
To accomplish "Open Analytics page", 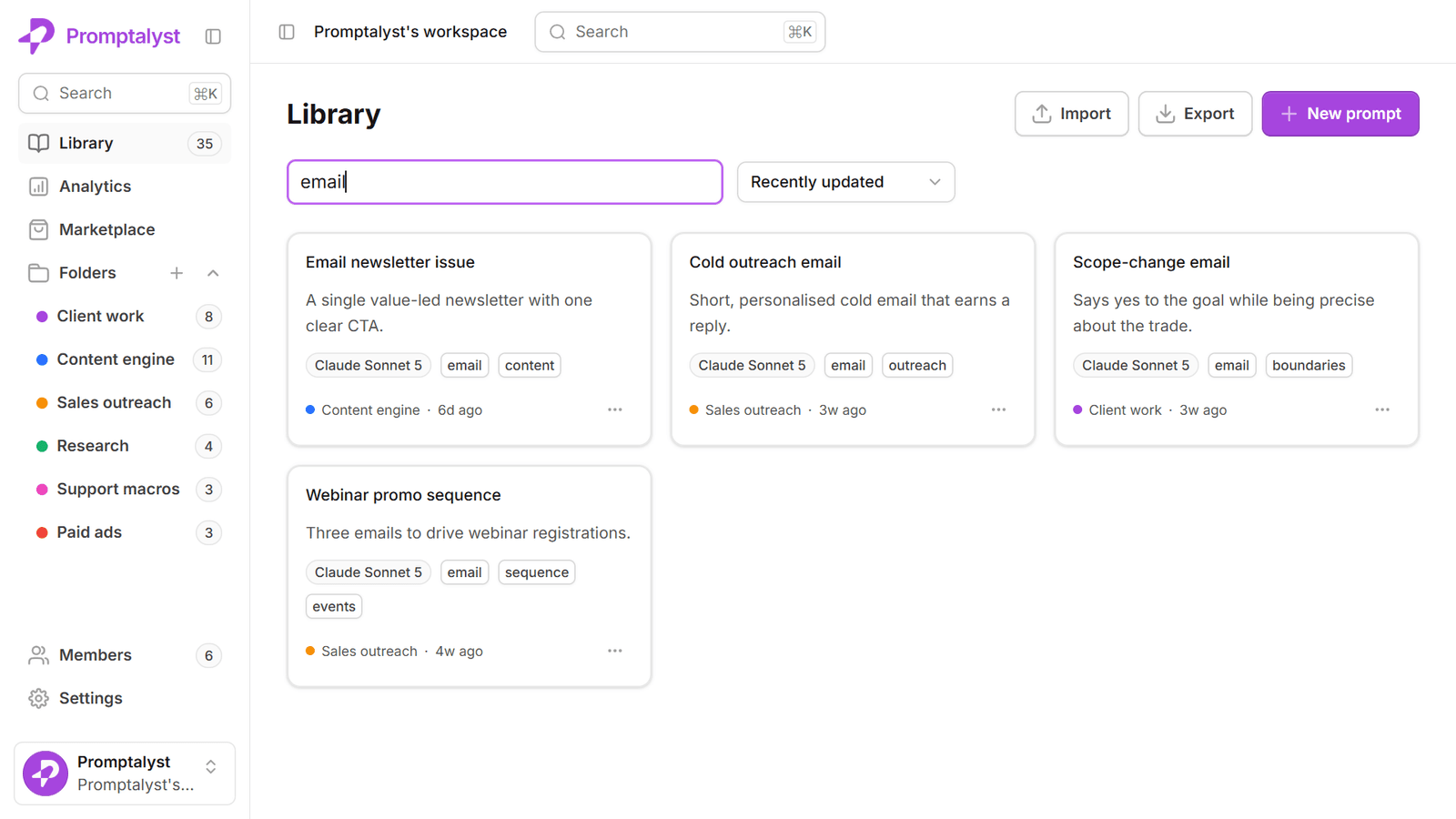I will click(125, 187).
